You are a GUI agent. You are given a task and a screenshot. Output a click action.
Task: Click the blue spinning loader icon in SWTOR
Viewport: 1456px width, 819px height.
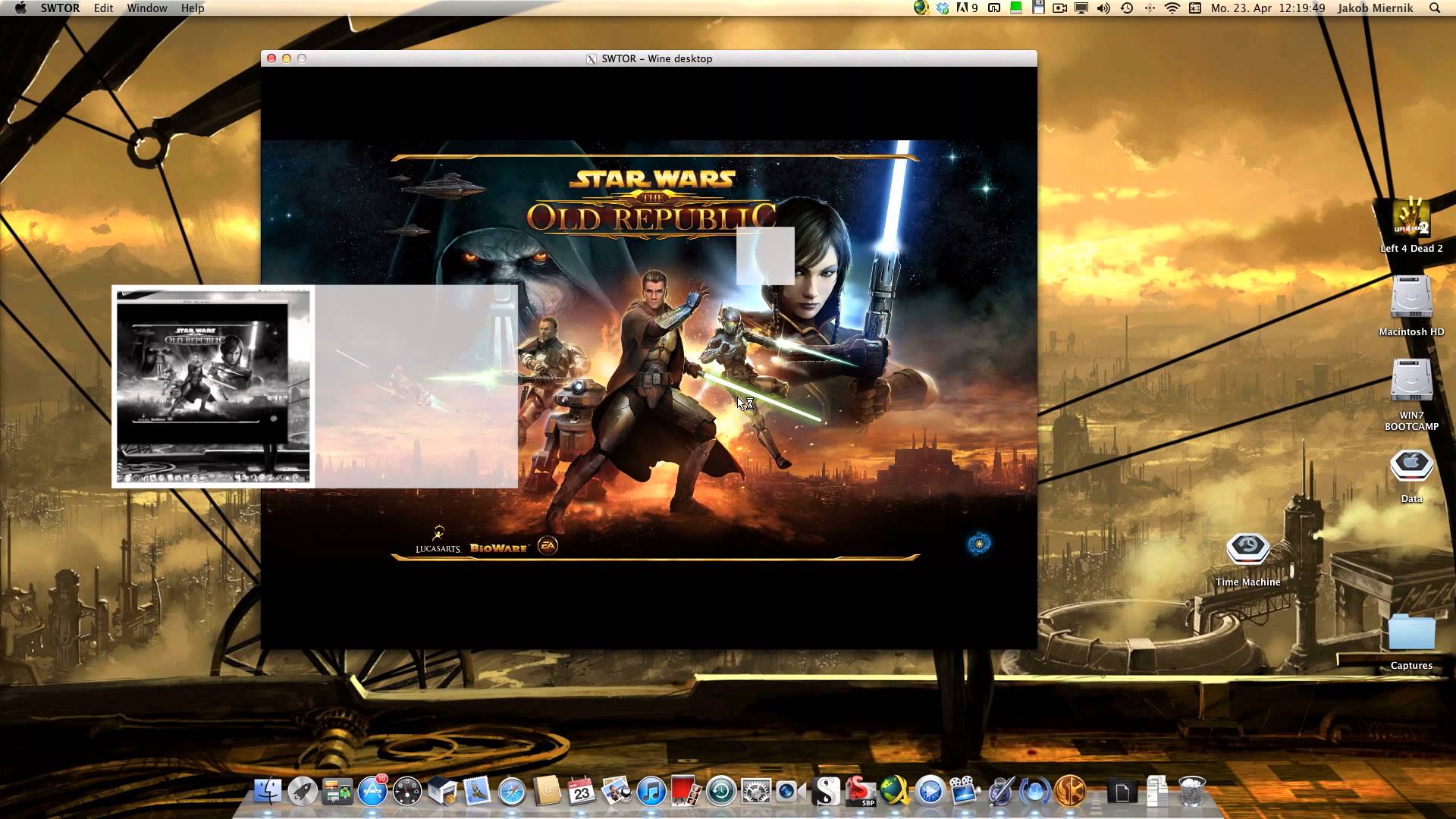(979, 544)
